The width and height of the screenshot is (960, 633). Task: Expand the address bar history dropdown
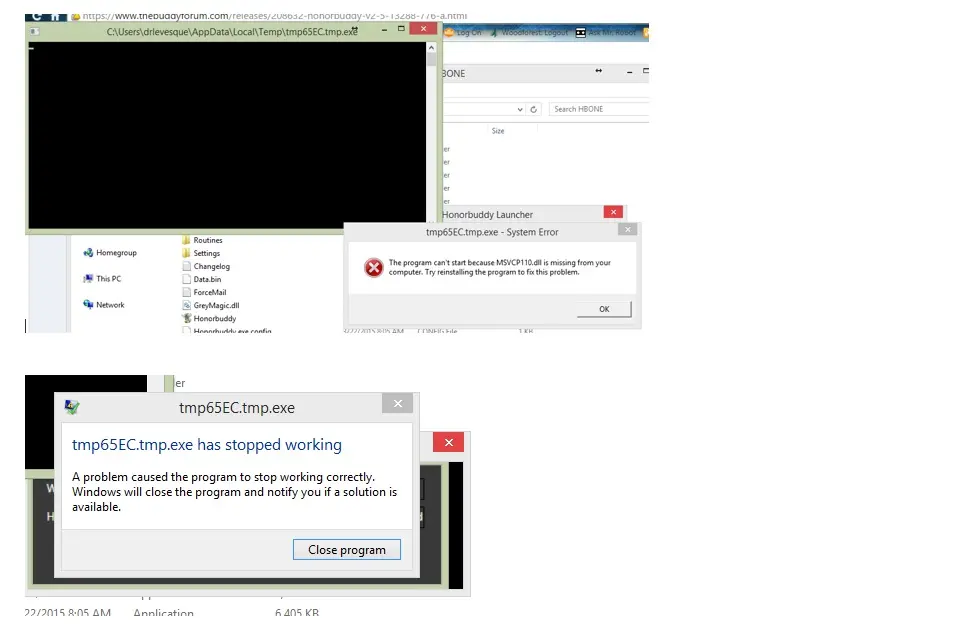tap(520, 109)
